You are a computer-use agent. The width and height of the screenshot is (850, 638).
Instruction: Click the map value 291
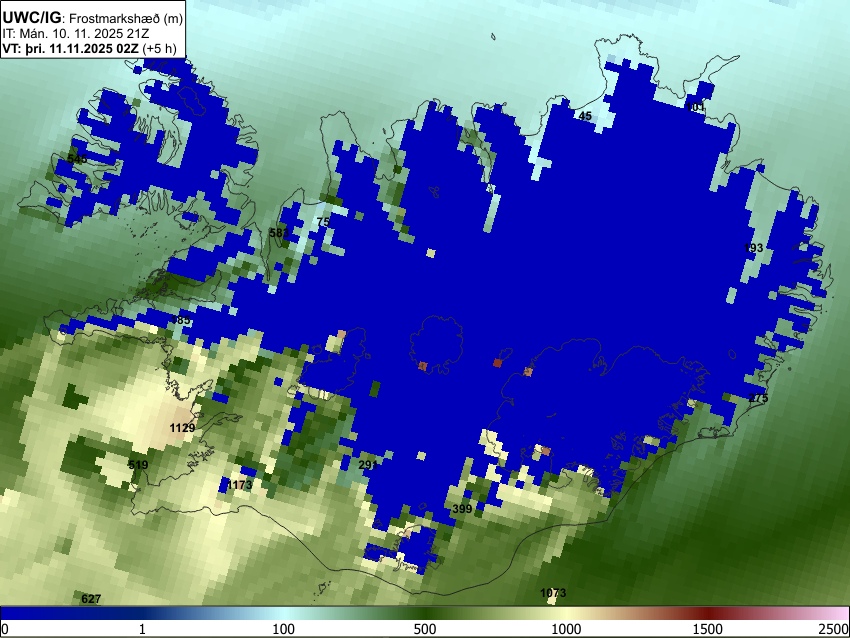[368, 465]
